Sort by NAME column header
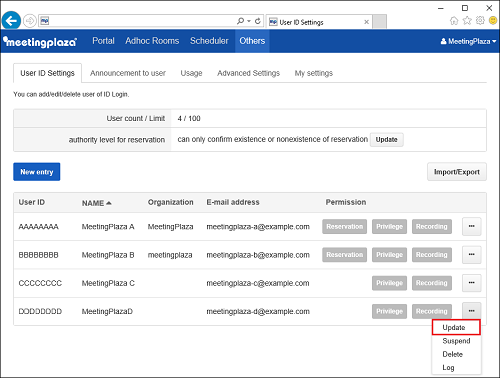 point(97,203)
